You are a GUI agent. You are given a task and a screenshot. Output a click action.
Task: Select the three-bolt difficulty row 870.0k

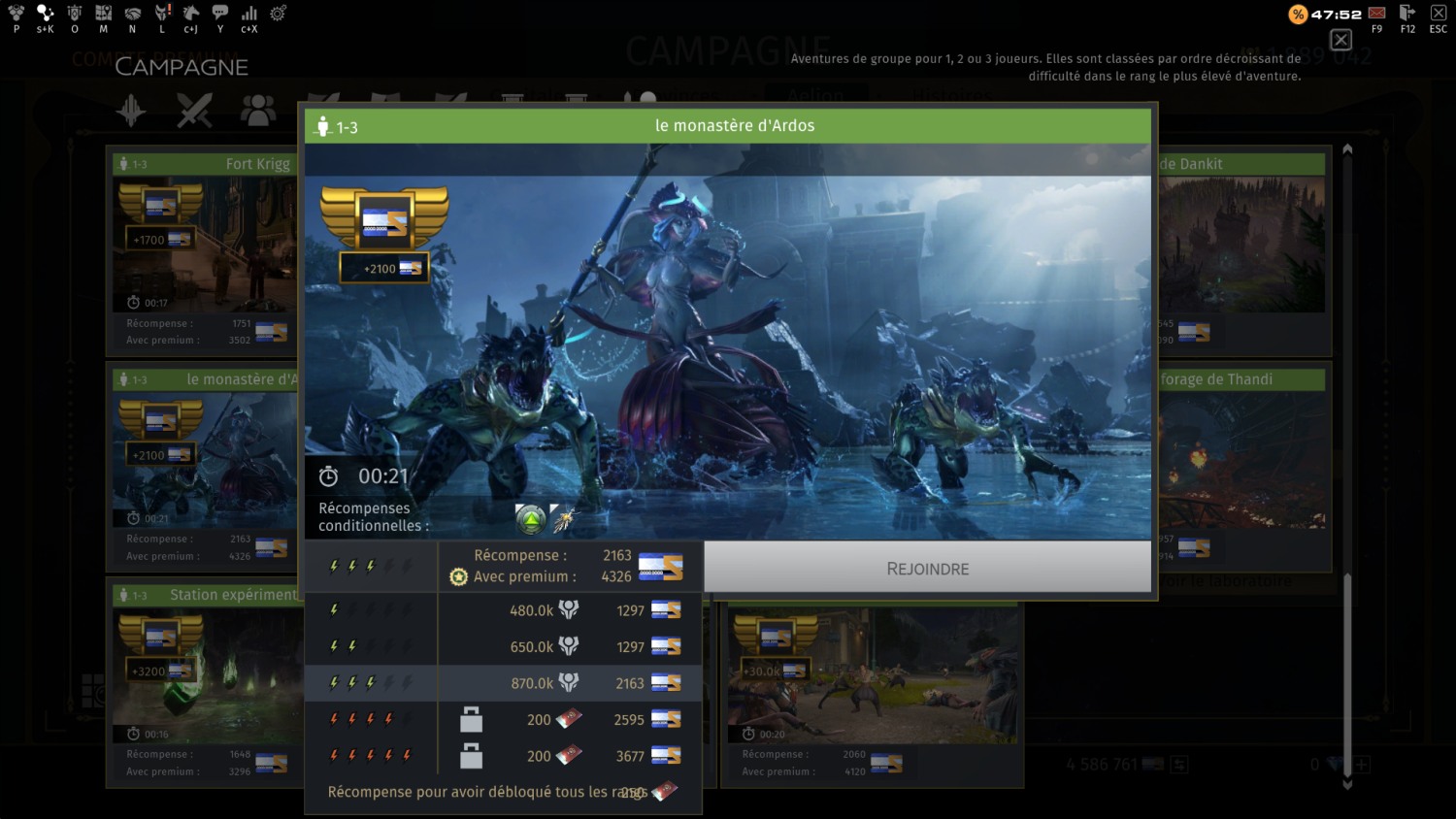tap(503, 683)
